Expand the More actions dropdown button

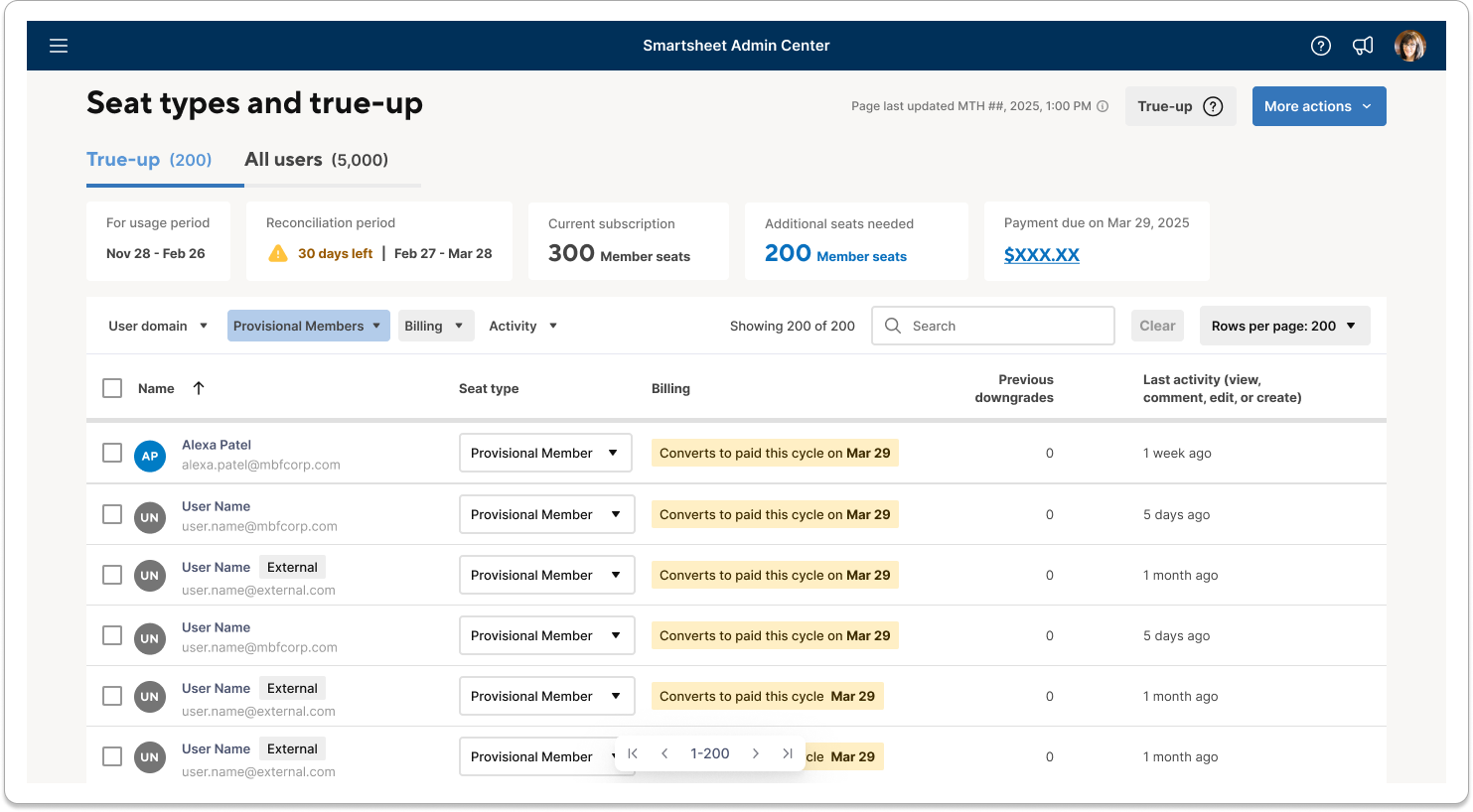pos(1319,106)
